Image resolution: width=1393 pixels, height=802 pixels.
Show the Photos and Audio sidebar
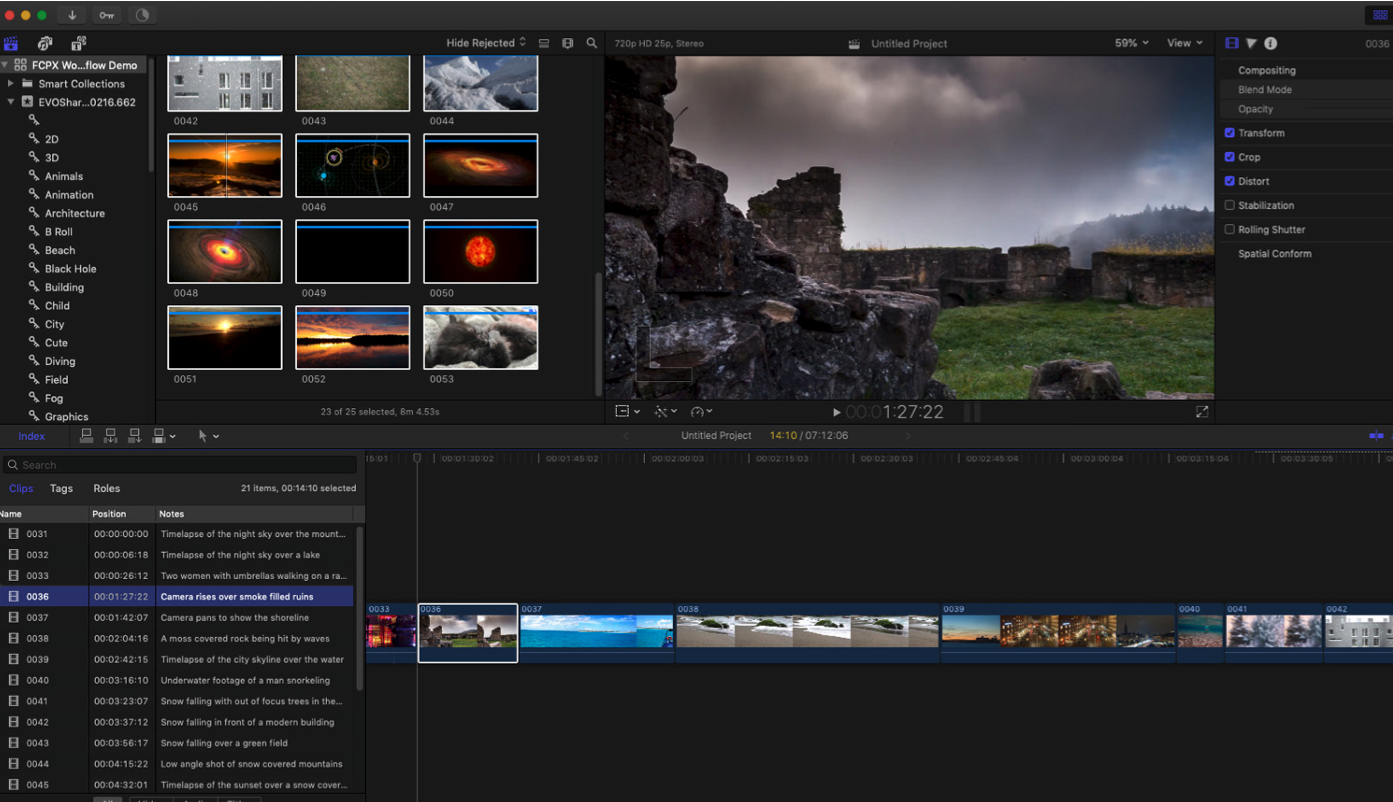45,43
